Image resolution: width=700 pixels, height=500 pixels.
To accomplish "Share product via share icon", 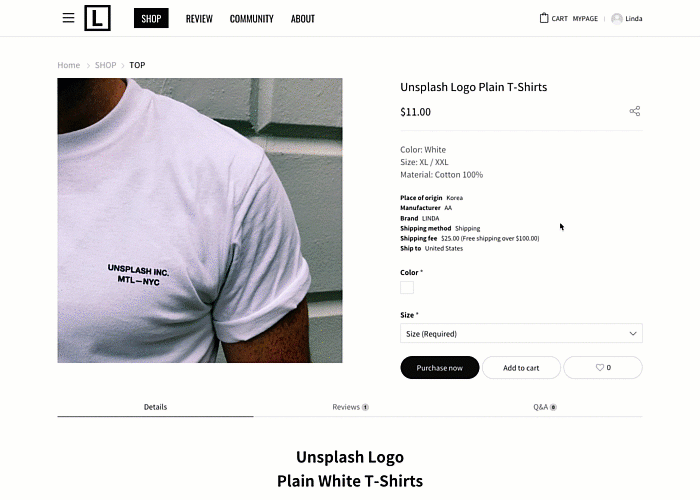I will 635,111.
